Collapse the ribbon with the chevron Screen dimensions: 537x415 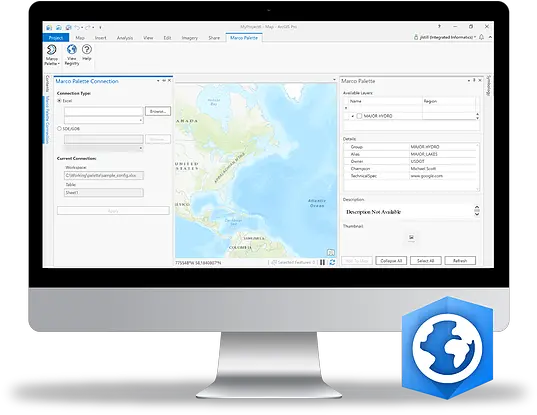pos(490,37)
